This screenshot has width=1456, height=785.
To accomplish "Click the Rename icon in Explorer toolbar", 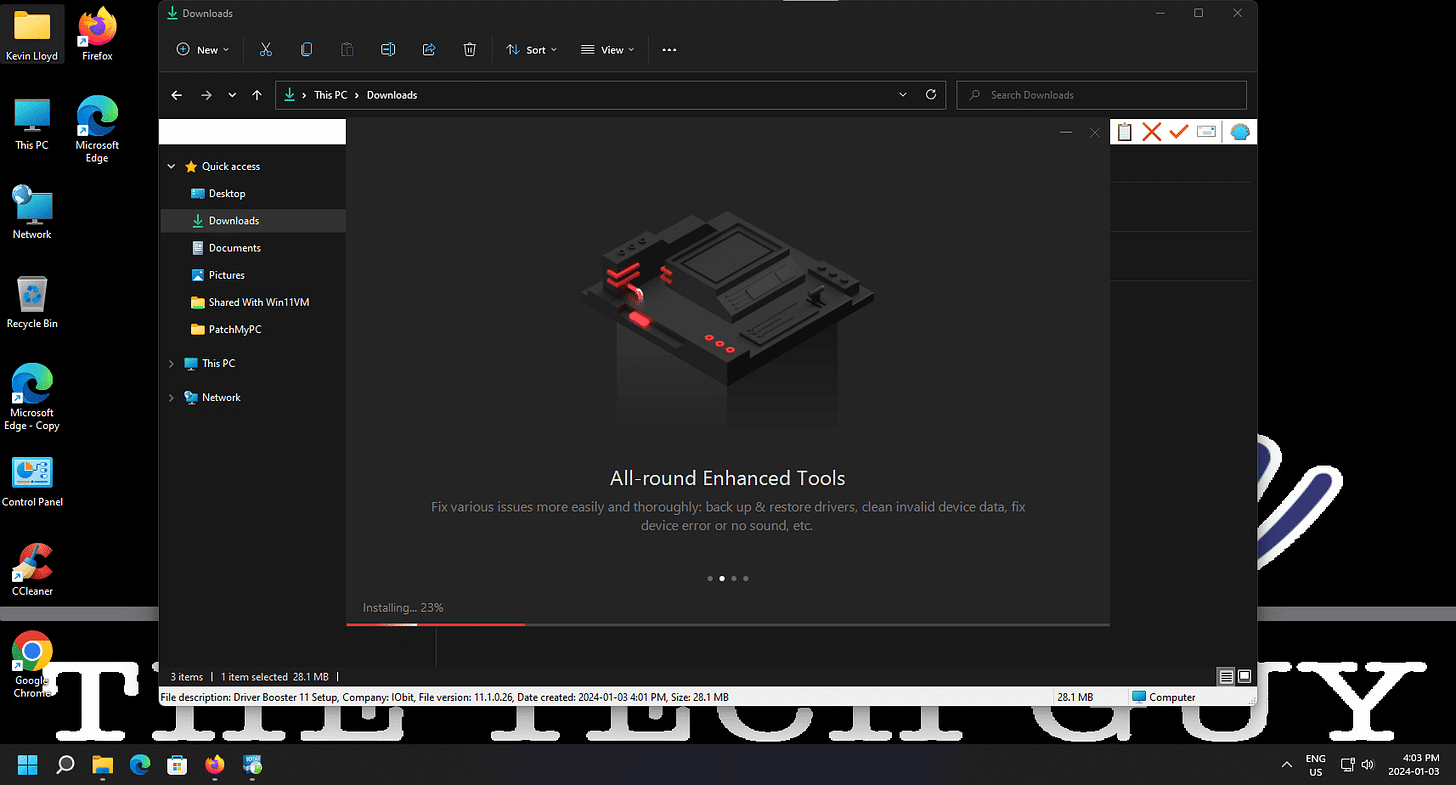I will click(x=388, y=50).
